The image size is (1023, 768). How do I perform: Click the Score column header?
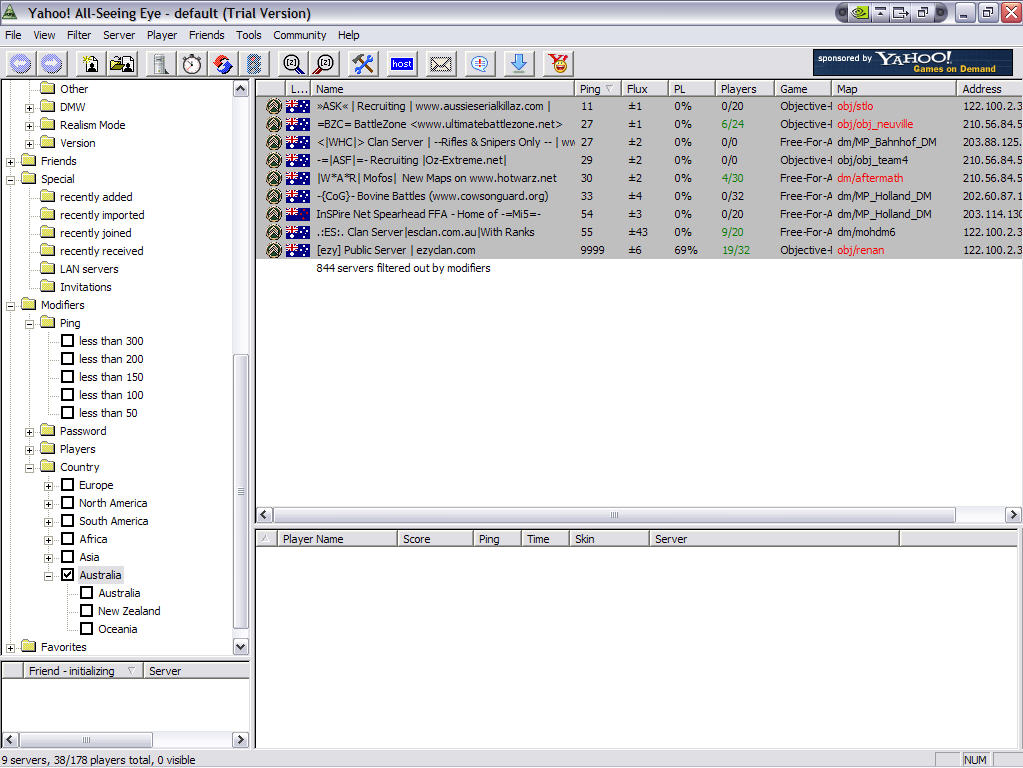point(435,539)
